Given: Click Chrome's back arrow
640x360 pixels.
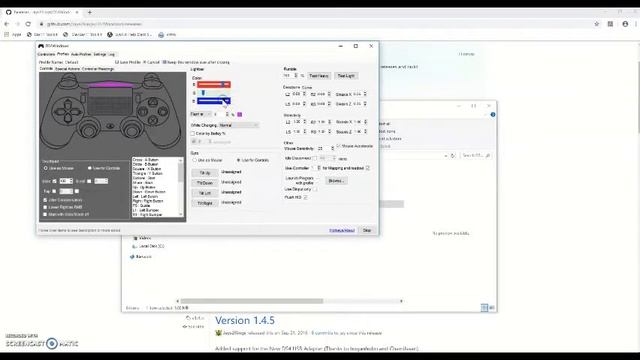Looking at the screenshot, I should point(7,24).
